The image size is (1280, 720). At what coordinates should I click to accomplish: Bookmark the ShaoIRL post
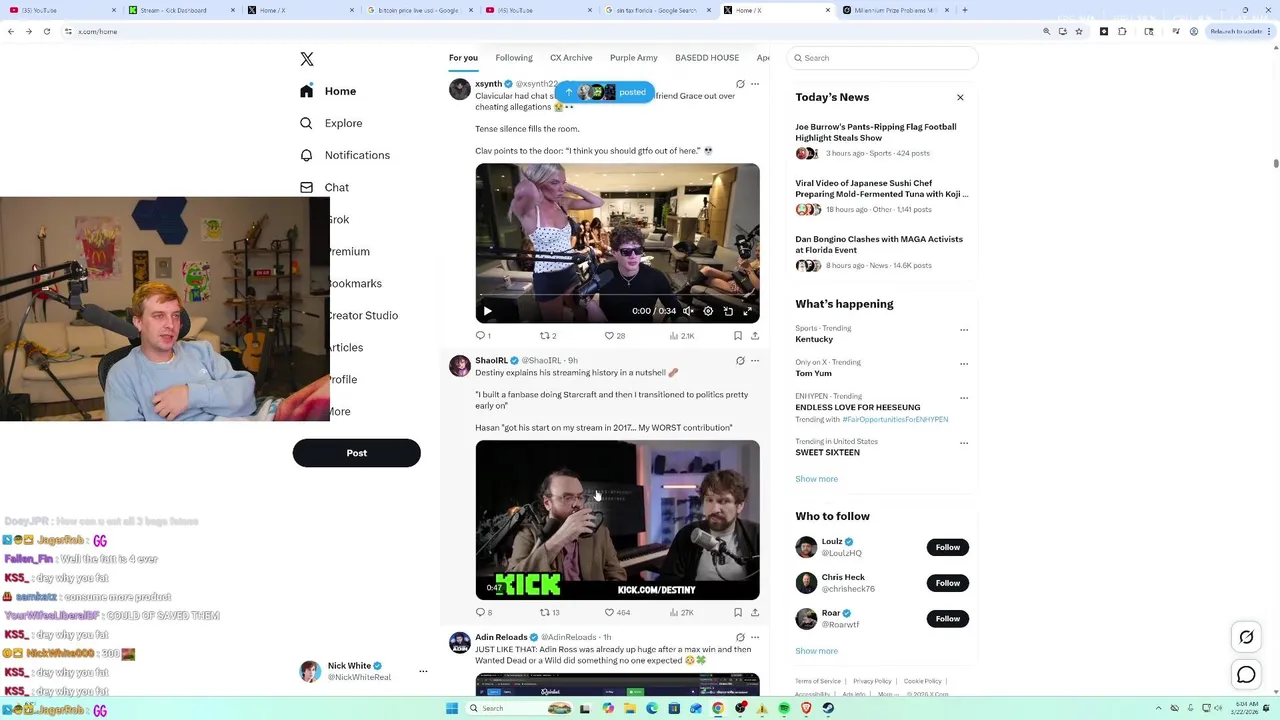(738, 612)
